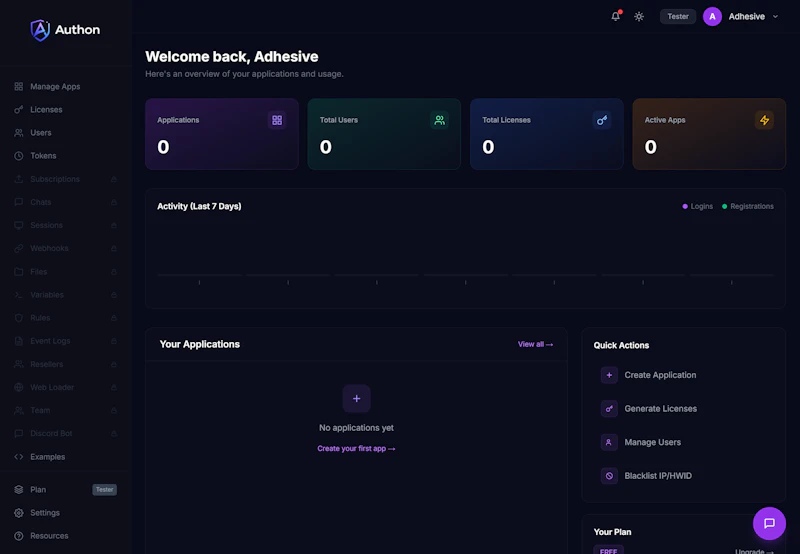800x554 pixels.
Task: Click locked Team item
Action: click(65, 410)
